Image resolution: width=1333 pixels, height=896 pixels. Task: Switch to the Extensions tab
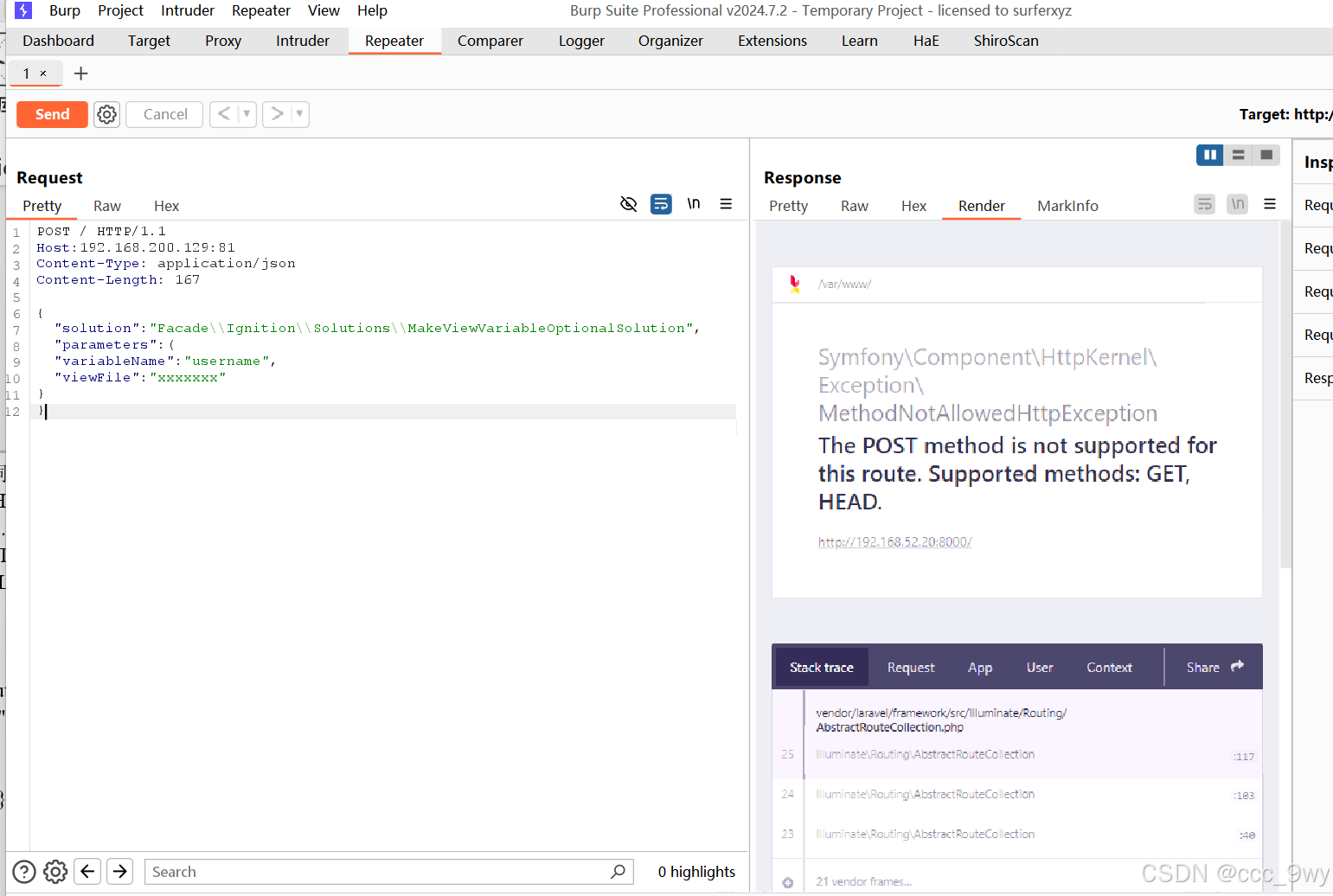click(x=772, y=41)
